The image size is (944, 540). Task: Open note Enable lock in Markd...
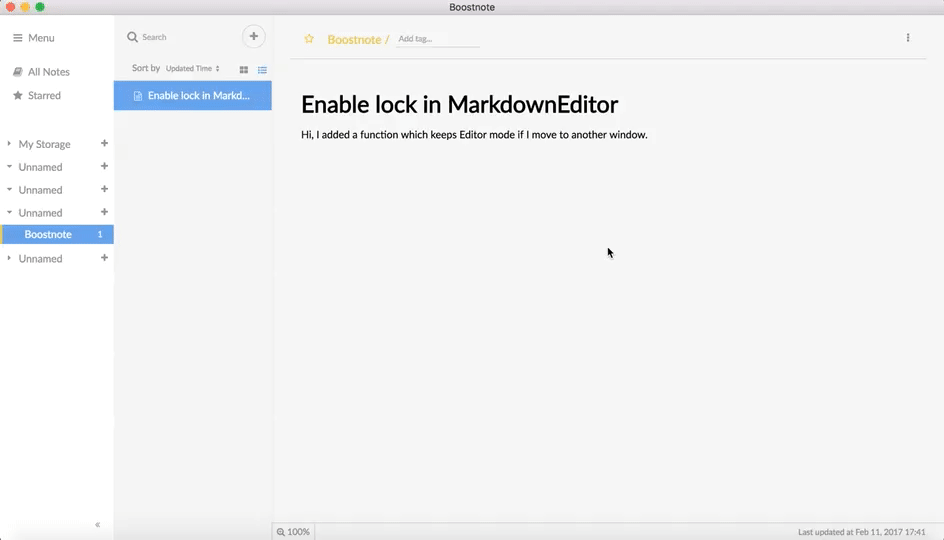193,96
